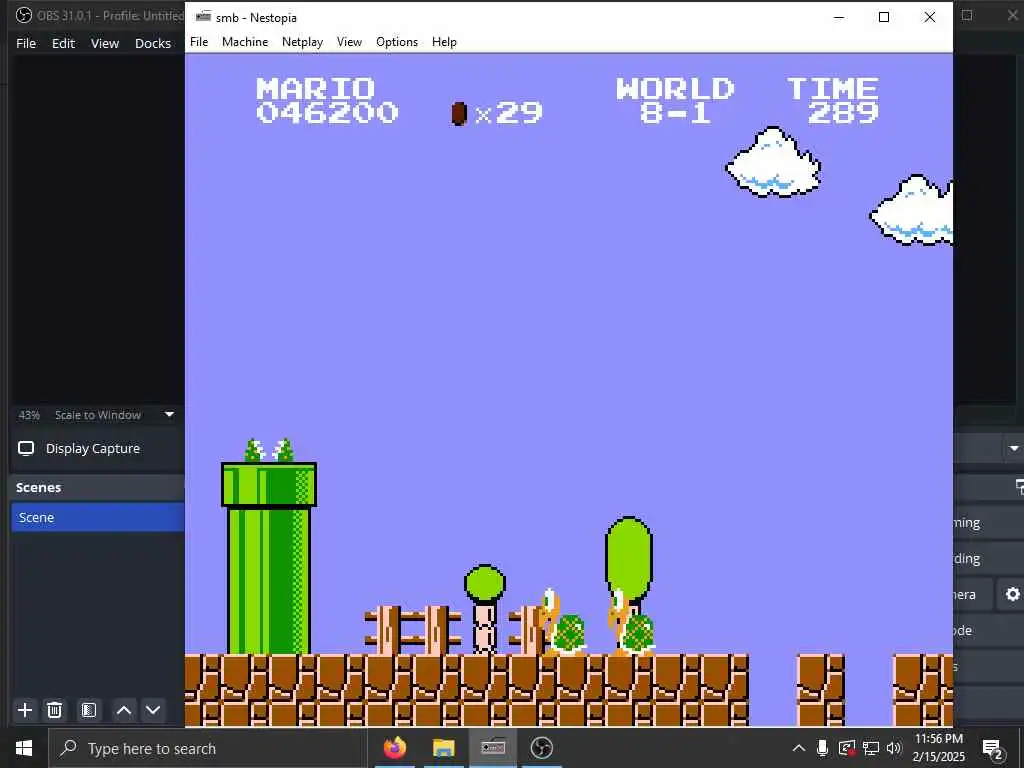Switch to OBS Studio taskbar icon
The height and width of the screenshot is (768, 1024).
click(x=541, y=748)
